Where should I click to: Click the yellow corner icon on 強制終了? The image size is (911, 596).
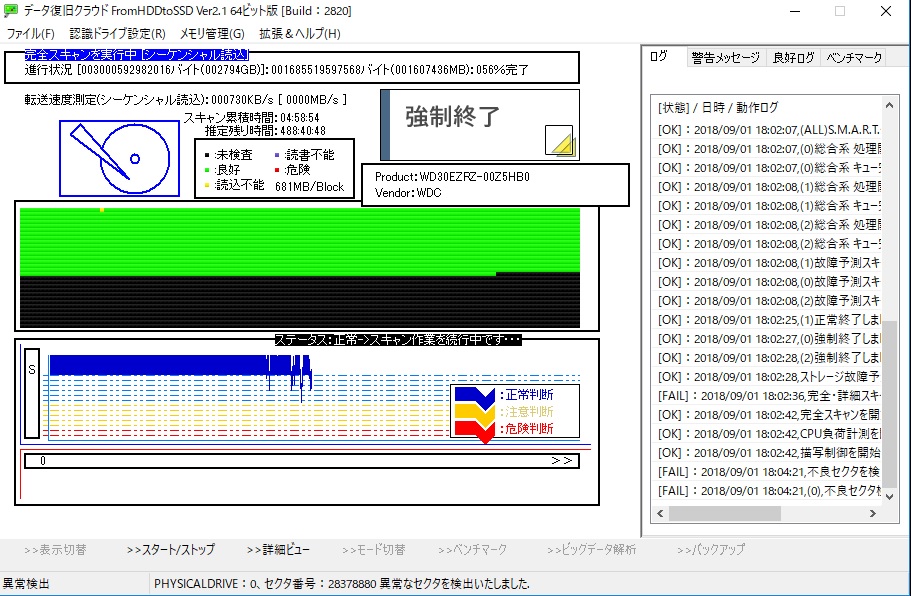pyautogui.click(x=560, y=144)
